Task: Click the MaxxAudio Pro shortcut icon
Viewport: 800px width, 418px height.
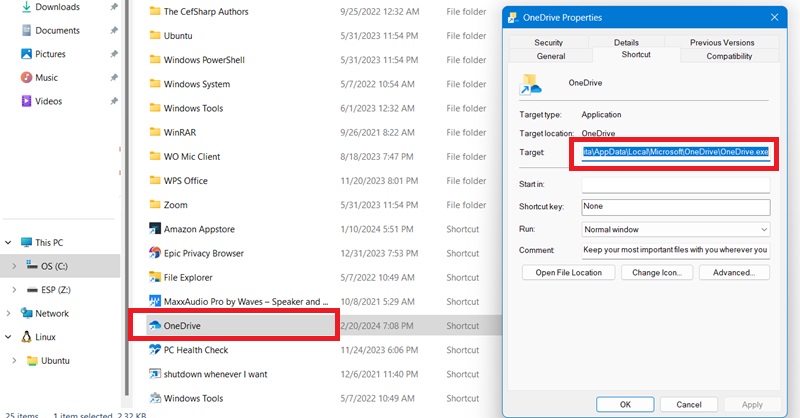Action: click(155, 301)
